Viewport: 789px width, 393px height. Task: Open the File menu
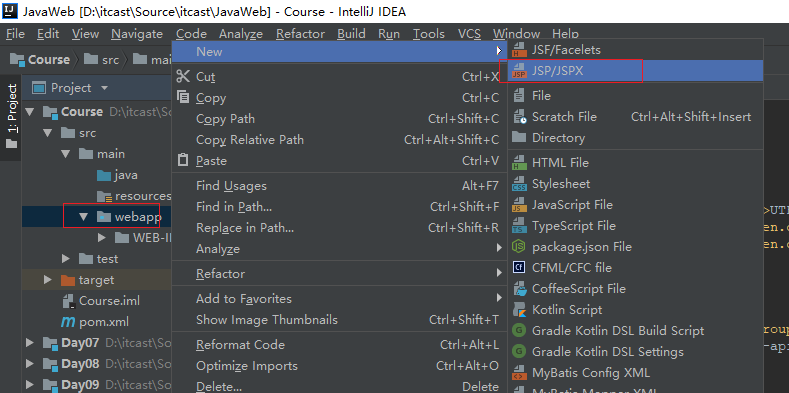15,34
